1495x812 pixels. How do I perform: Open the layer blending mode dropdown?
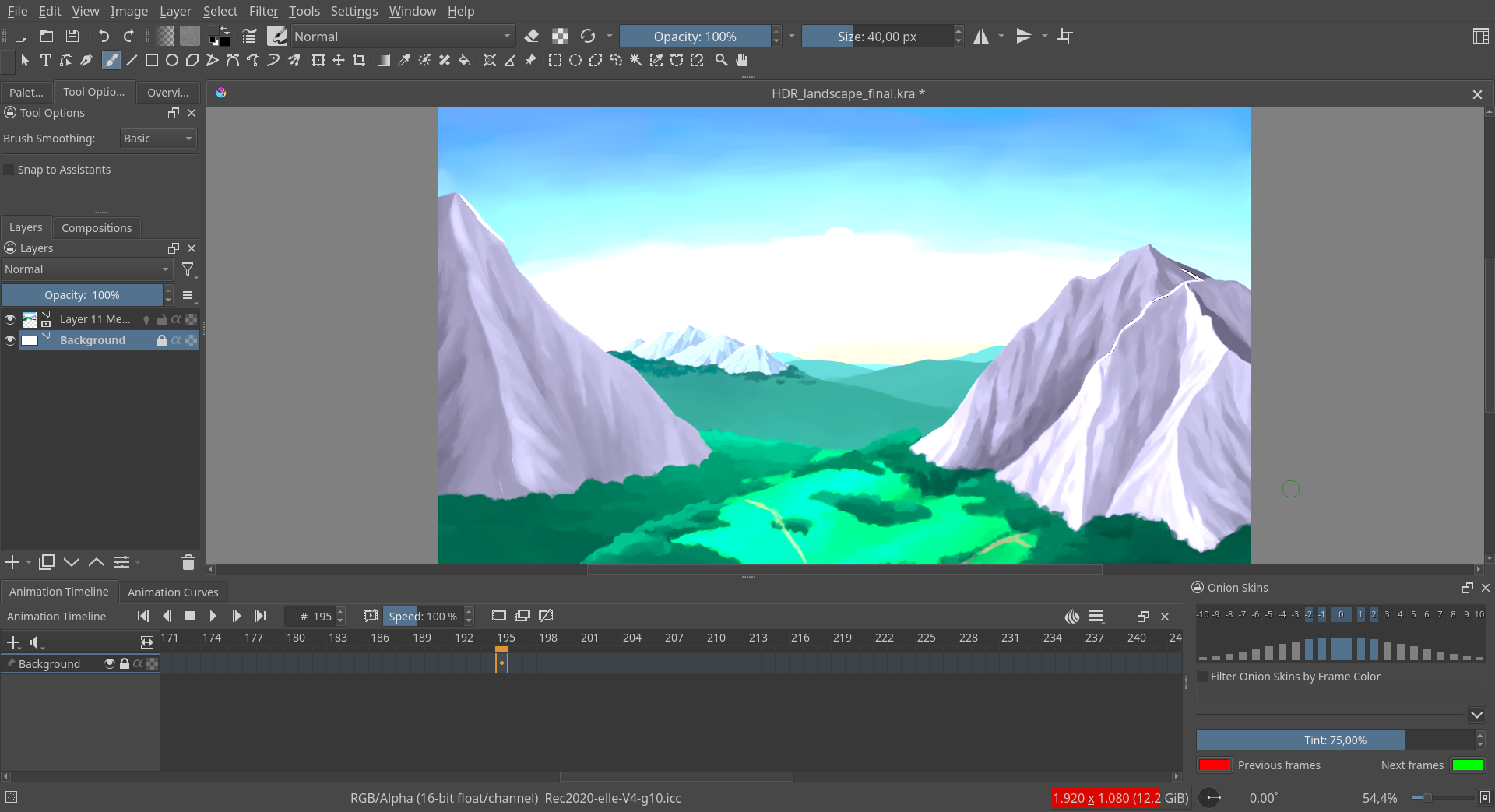coord(86,269)
